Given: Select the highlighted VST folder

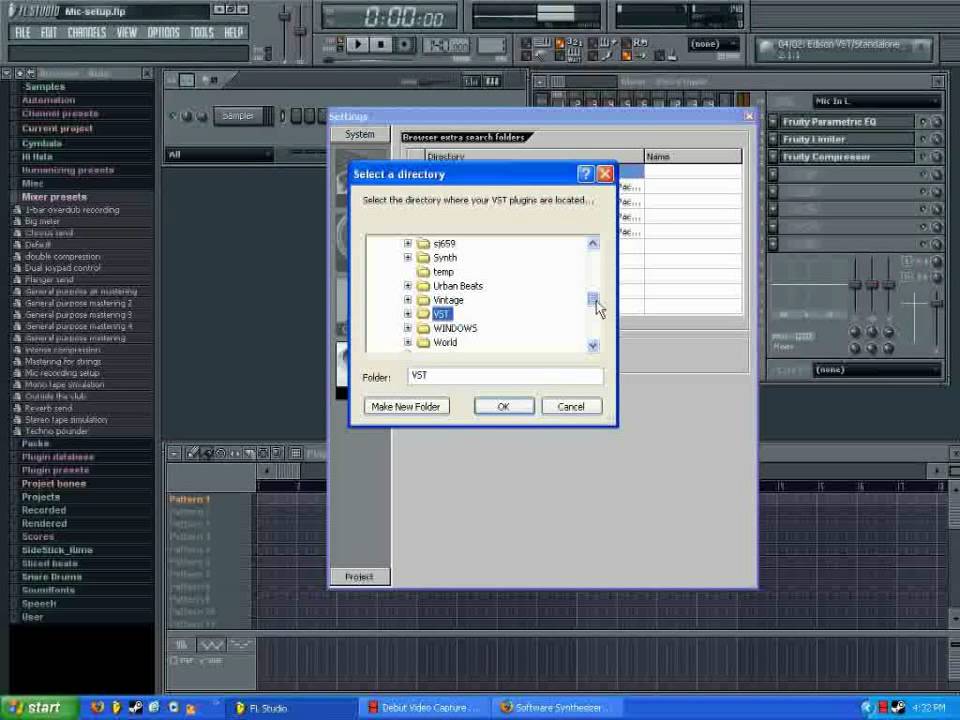Looking at the screenshot, I should (441, 314).
